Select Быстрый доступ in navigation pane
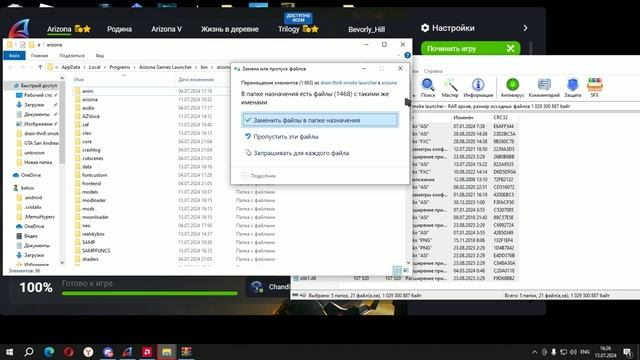640x360 pixels. (x=39, y=86)
